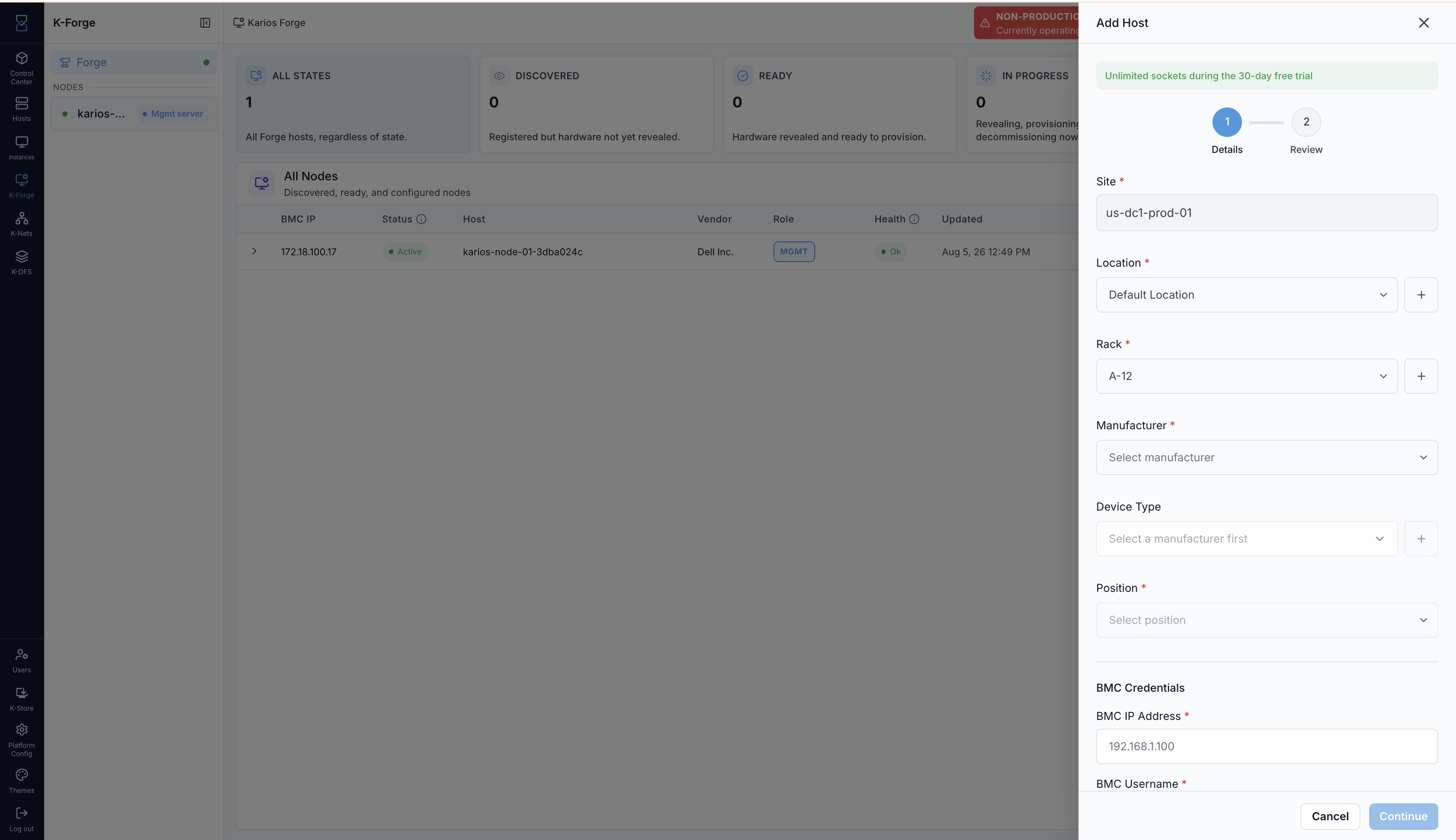Filter by READY card
1456x840 pixels.
coord(840,104)
